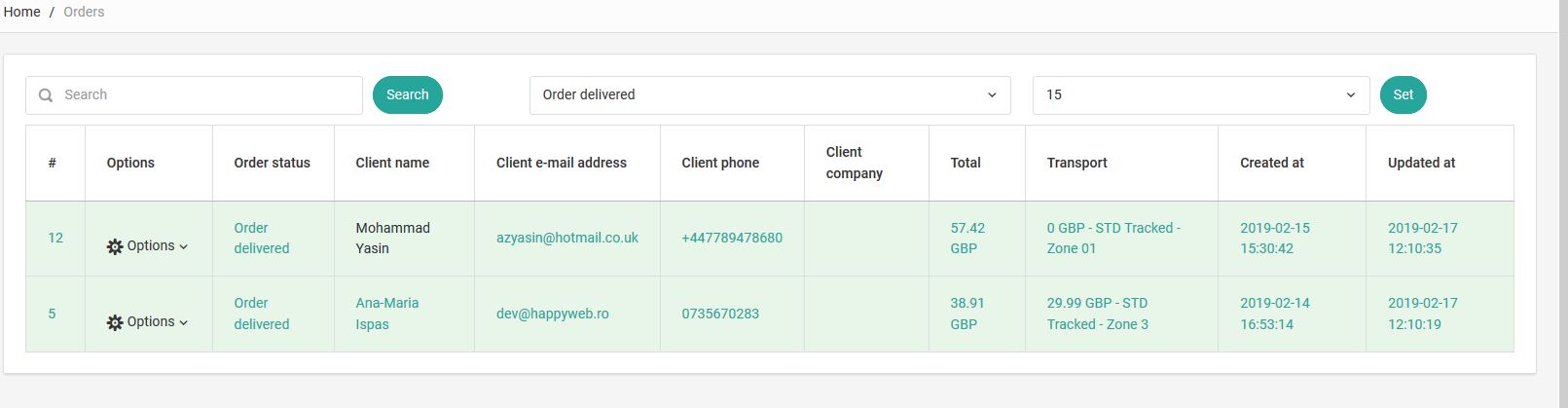Click the green Search button
The image size is (1568, 408).
point(408,94)
